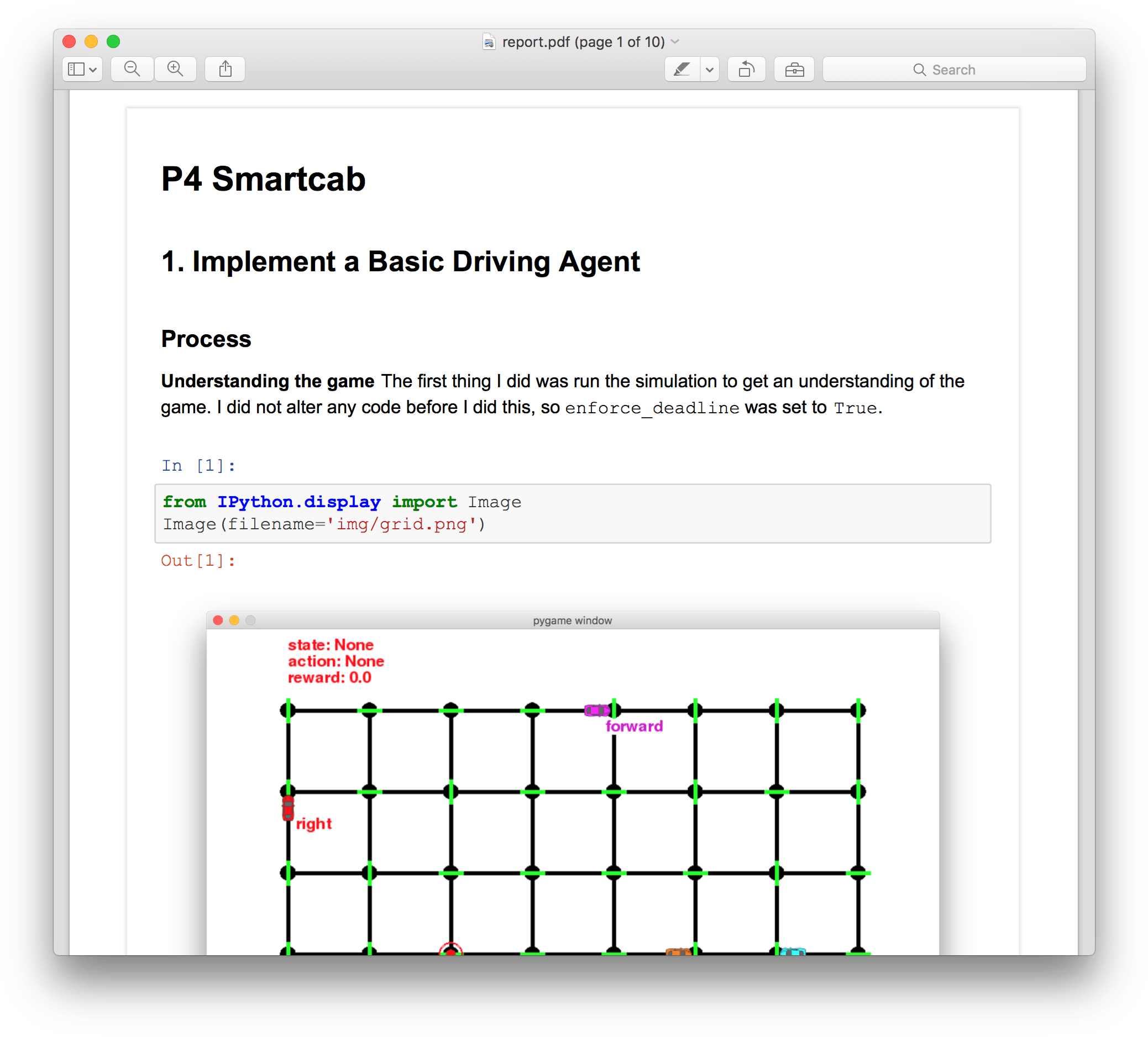Click the report.pdf window title text
The width and height of the screenshot is (1148, 1037).
[583, 42]
